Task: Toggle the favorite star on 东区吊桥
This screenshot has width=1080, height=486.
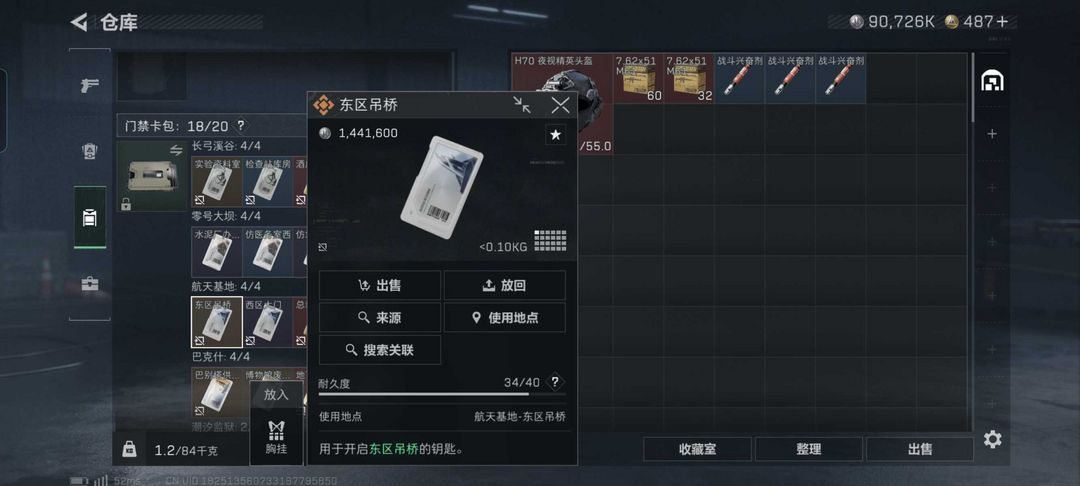Action: coord(556,135)
